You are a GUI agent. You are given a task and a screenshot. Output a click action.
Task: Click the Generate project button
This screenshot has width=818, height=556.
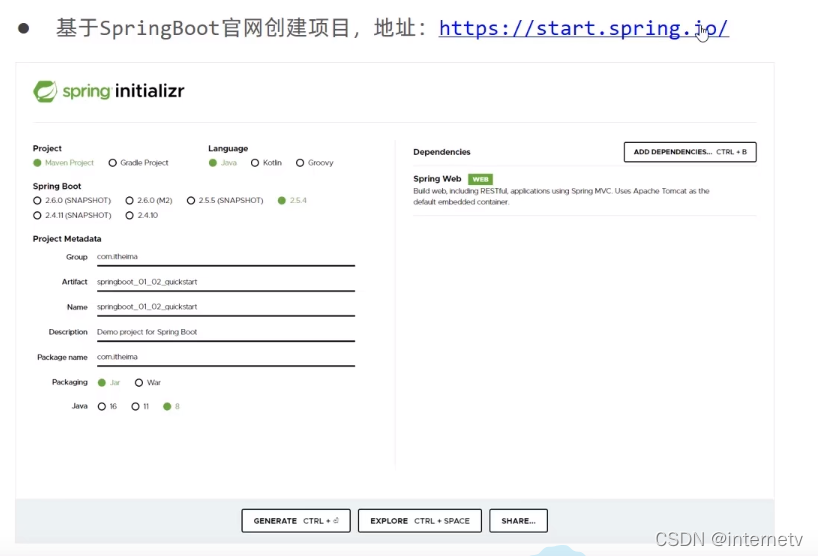pyautogui.click(x=296, y=521)
